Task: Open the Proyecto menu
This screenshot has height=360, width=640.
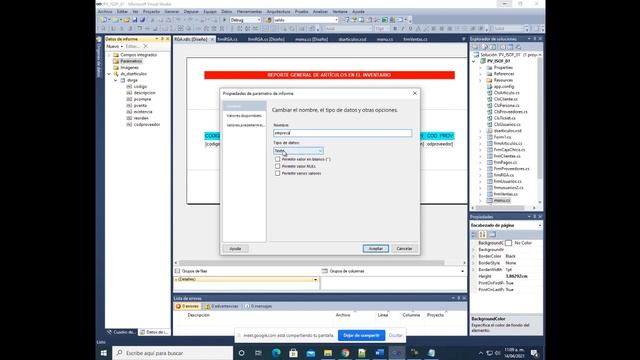Action: (151, 12)
